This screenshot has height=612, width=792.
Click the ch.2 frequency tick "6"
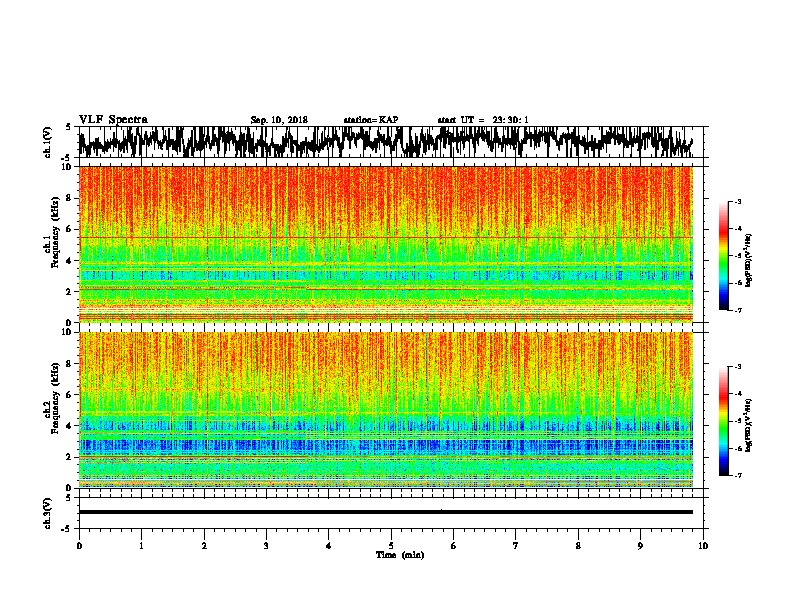click(x=70, y=394)
